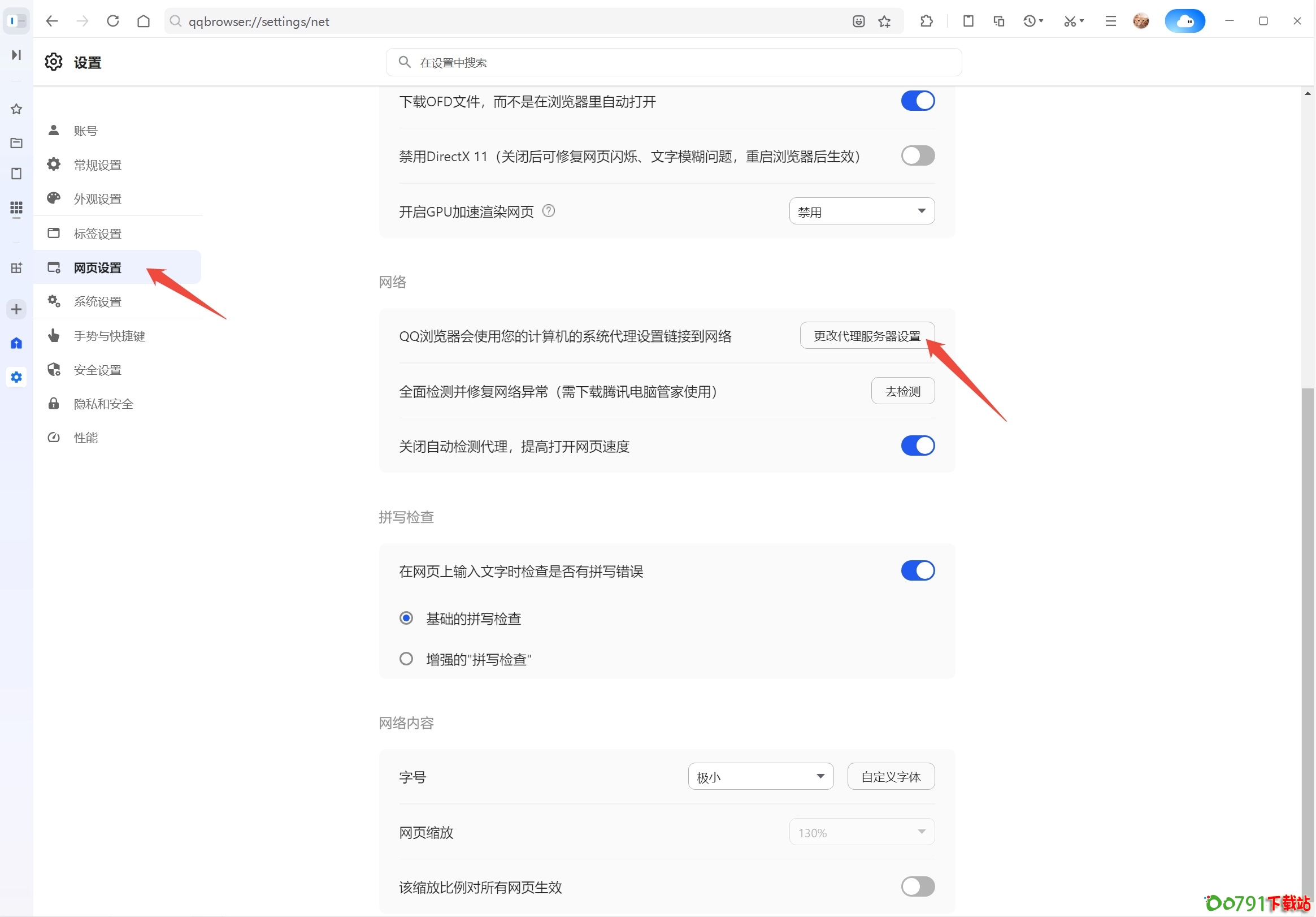Screen dimensions: 1316x917
Task: Click the browser reload icon
Action: click(113, 21)
